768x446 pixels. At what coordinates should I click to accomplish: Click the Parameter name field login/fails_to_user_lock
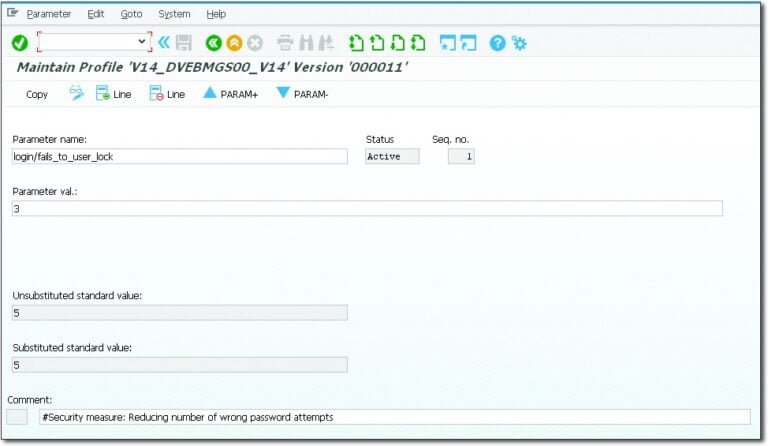(x=180, y=157)
